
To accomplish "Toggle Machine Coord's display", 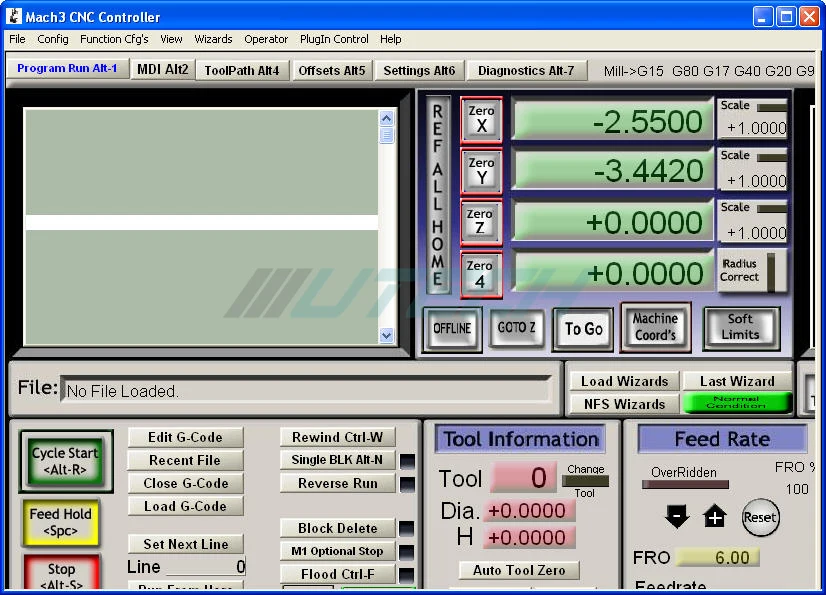I will click(x=655, y=327).
